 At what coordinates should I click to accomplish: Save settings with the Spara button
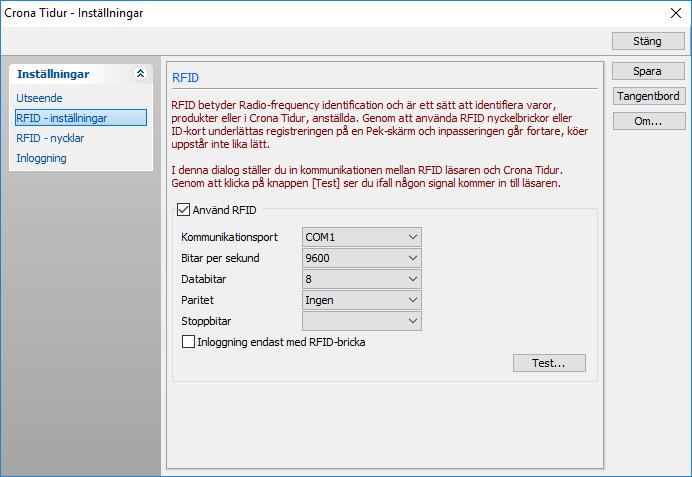pyautogui.click(x=648, y=71)
